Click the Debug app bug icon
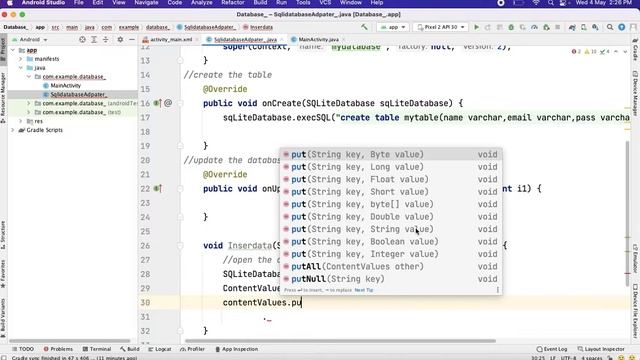This screenshot has width=640, height=360. click(511, 27)
